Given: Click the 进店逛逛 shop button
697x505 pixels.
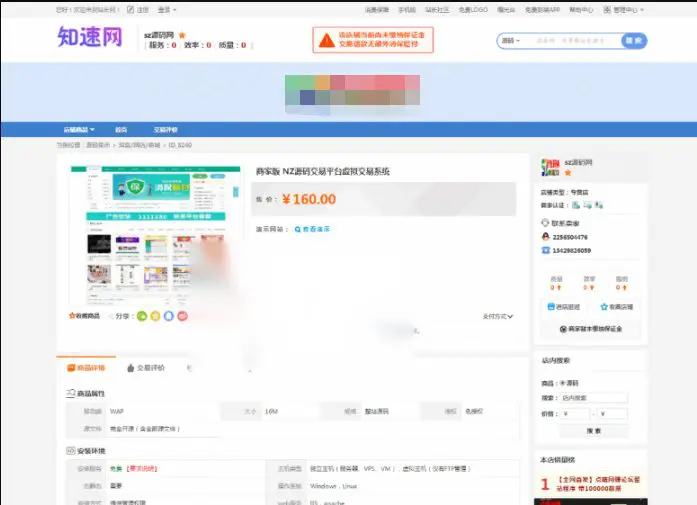Looking at the screenshot, I should pos(564,307).
